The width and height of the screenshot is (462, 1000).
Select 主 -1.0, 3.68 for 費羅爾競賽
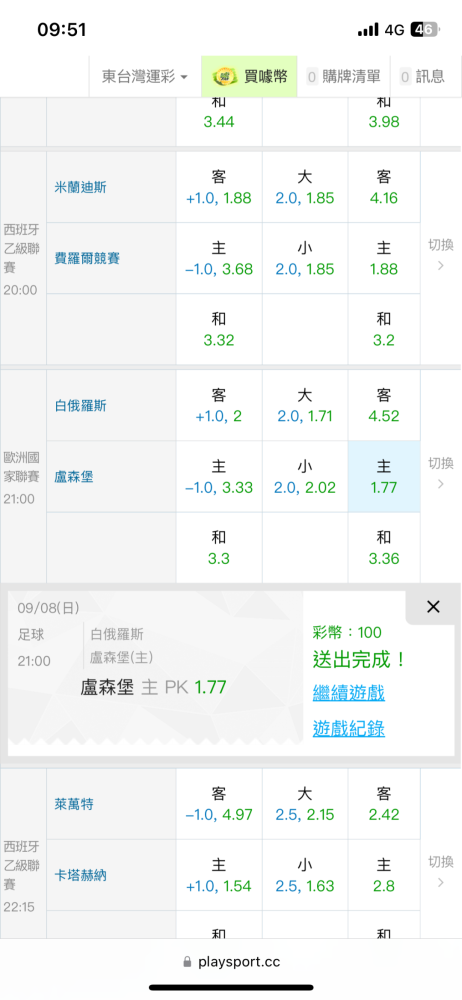[x=219, y=258]
